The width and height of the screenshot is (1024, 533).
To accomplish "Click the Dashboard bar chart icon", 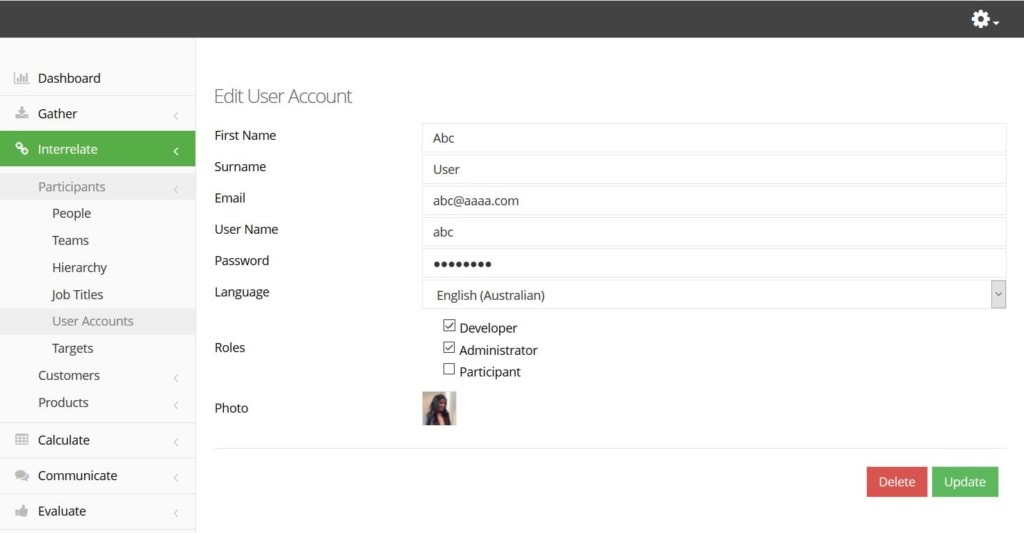I will click(x=22, y=78).
